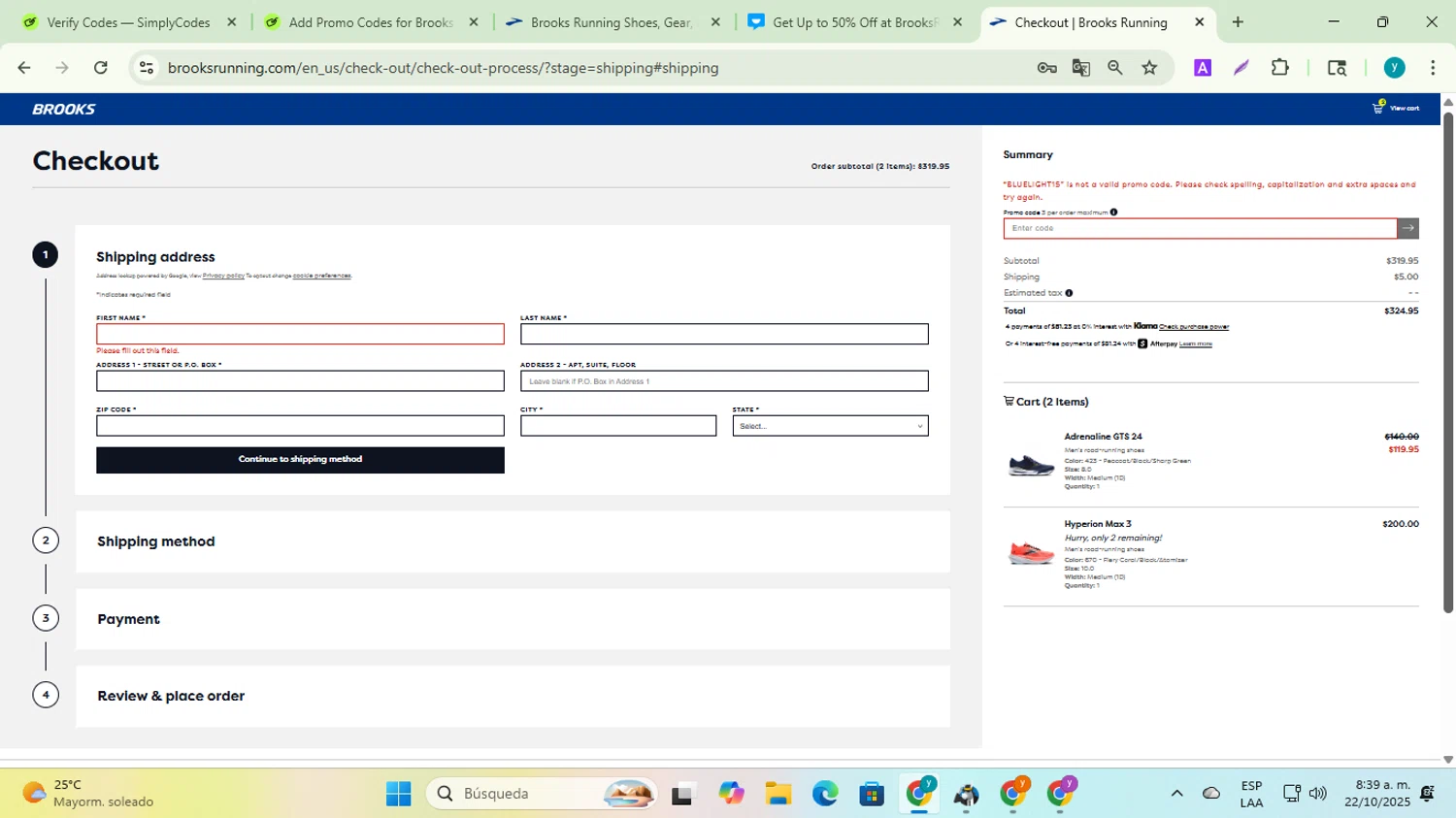Image resolution: width=1456 pixels, height=818 pixels.
Task: Click the Payment step heading
Action: (128, 619)
